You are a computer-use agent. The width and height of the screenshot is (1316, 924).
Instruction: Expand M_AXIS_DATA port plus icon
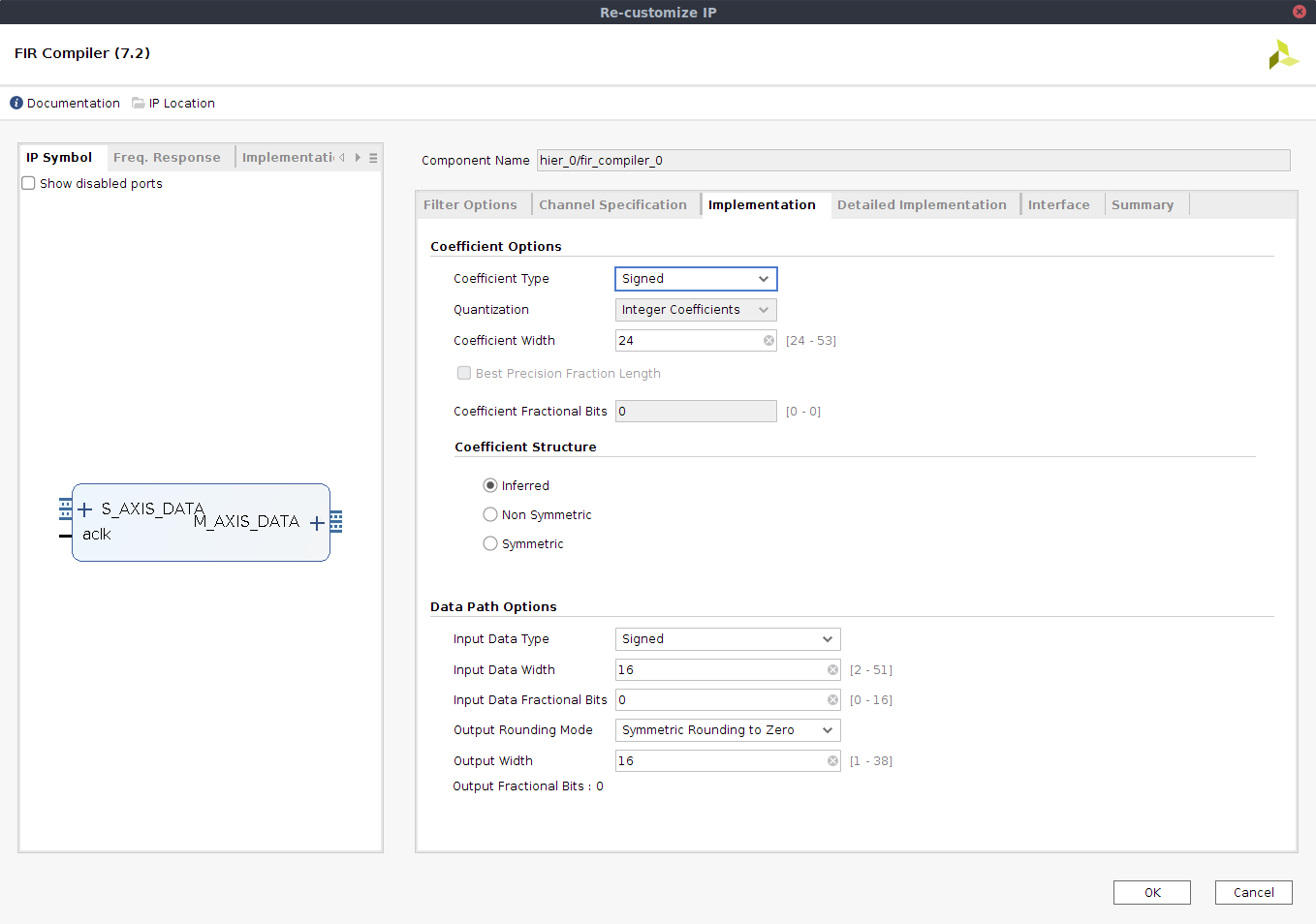click(x=317, y=523)
